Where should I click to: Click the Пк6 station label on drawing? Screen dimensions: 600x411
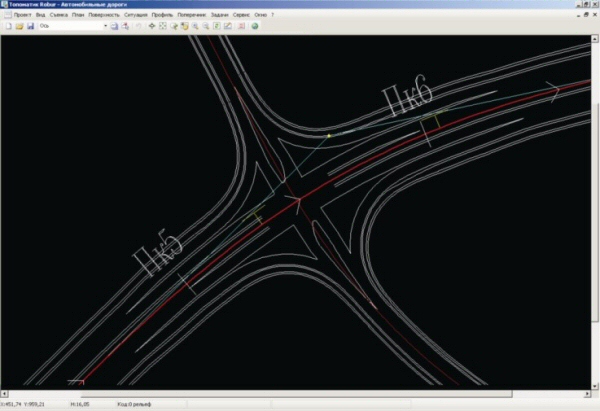click(x=406, y=102)
